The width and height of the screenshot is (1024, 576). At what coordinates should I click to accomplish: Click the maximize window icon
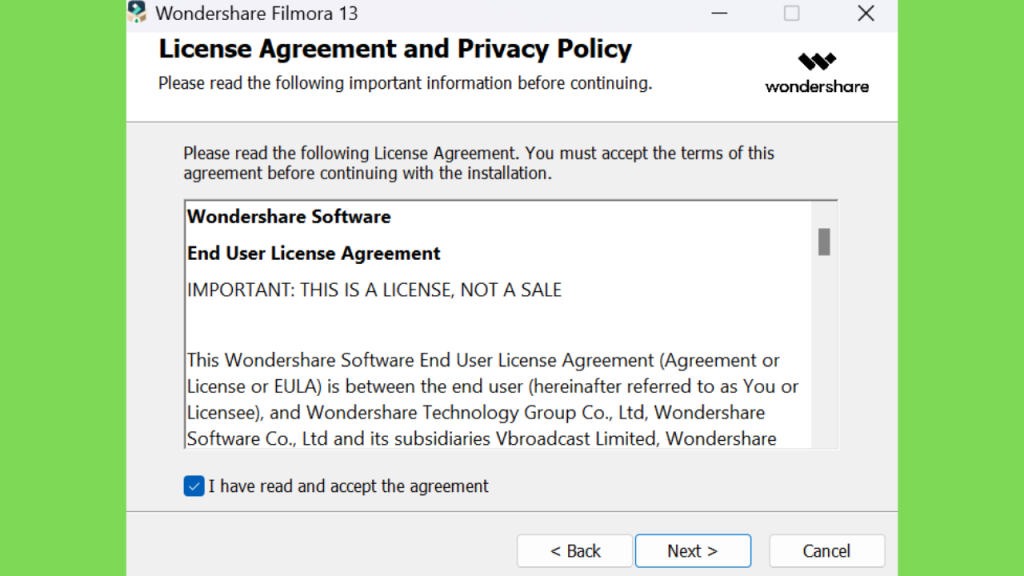pyautogui.click(x=792, y=13)
